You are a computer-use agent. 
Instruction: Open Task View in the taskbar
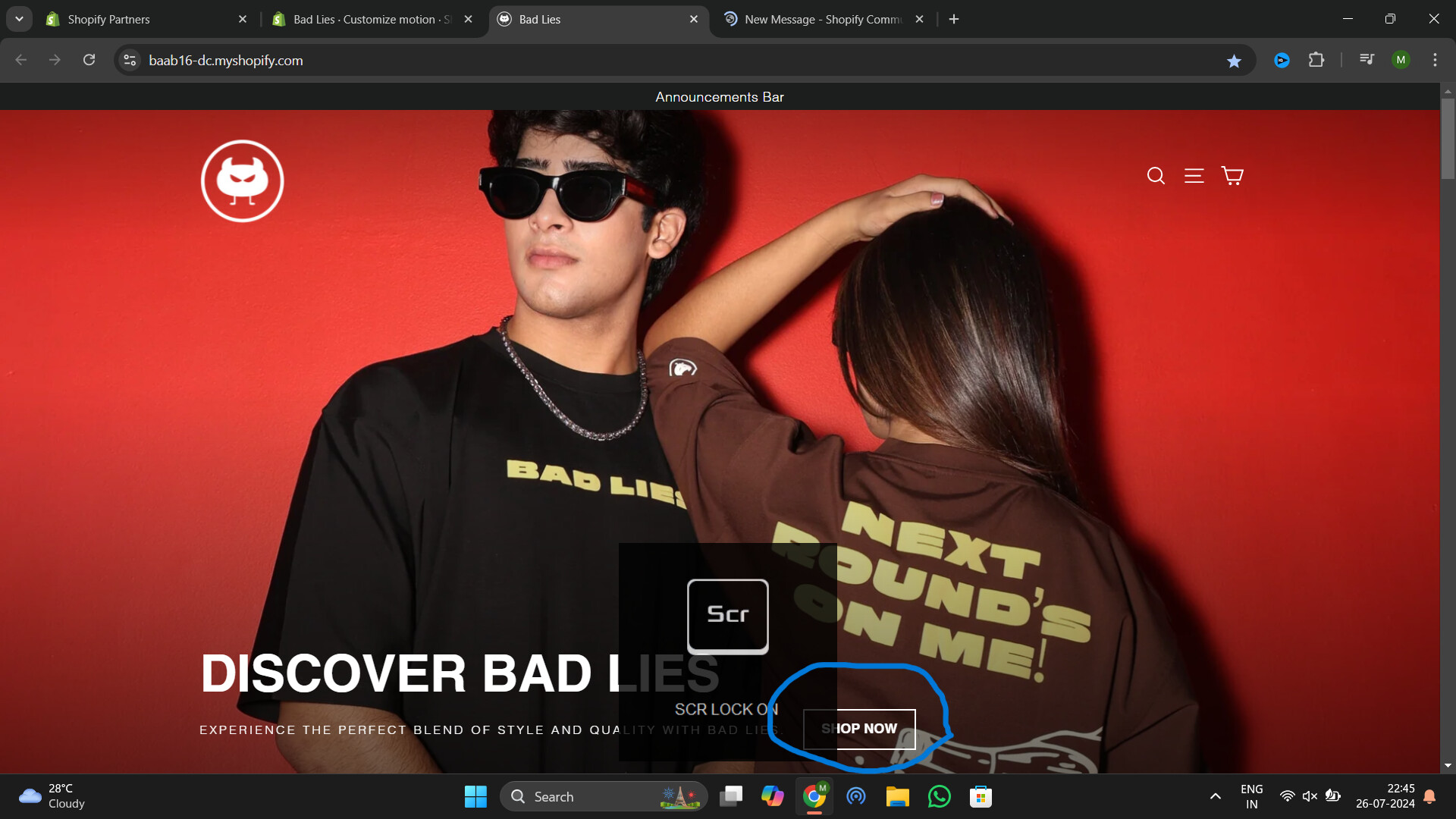click(x=731, y=796)
